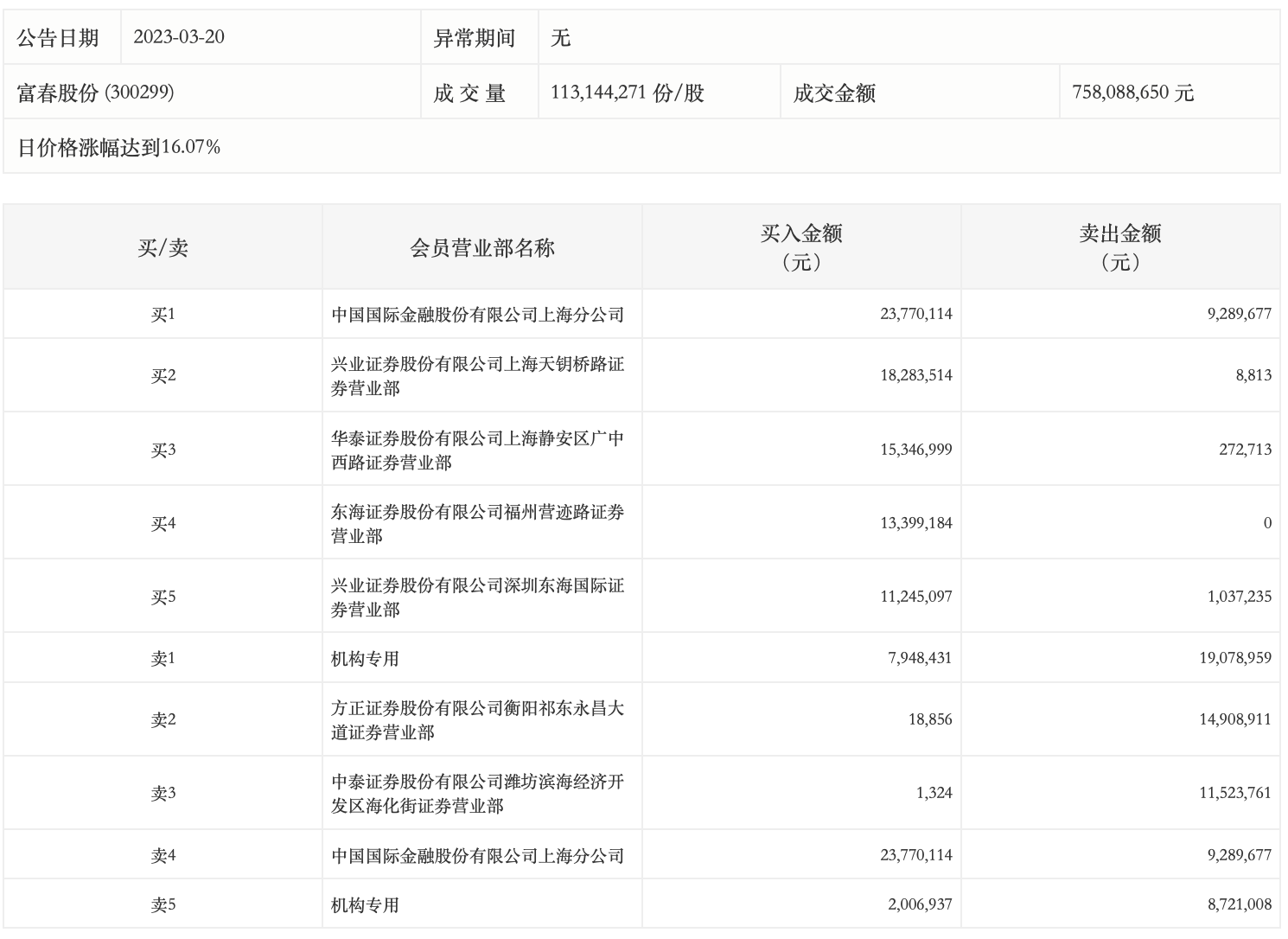Click the announcement date 2023-03-20
Image resolution: width=1288 pixels, height=939 pixels.
click(x=179, y=37)
